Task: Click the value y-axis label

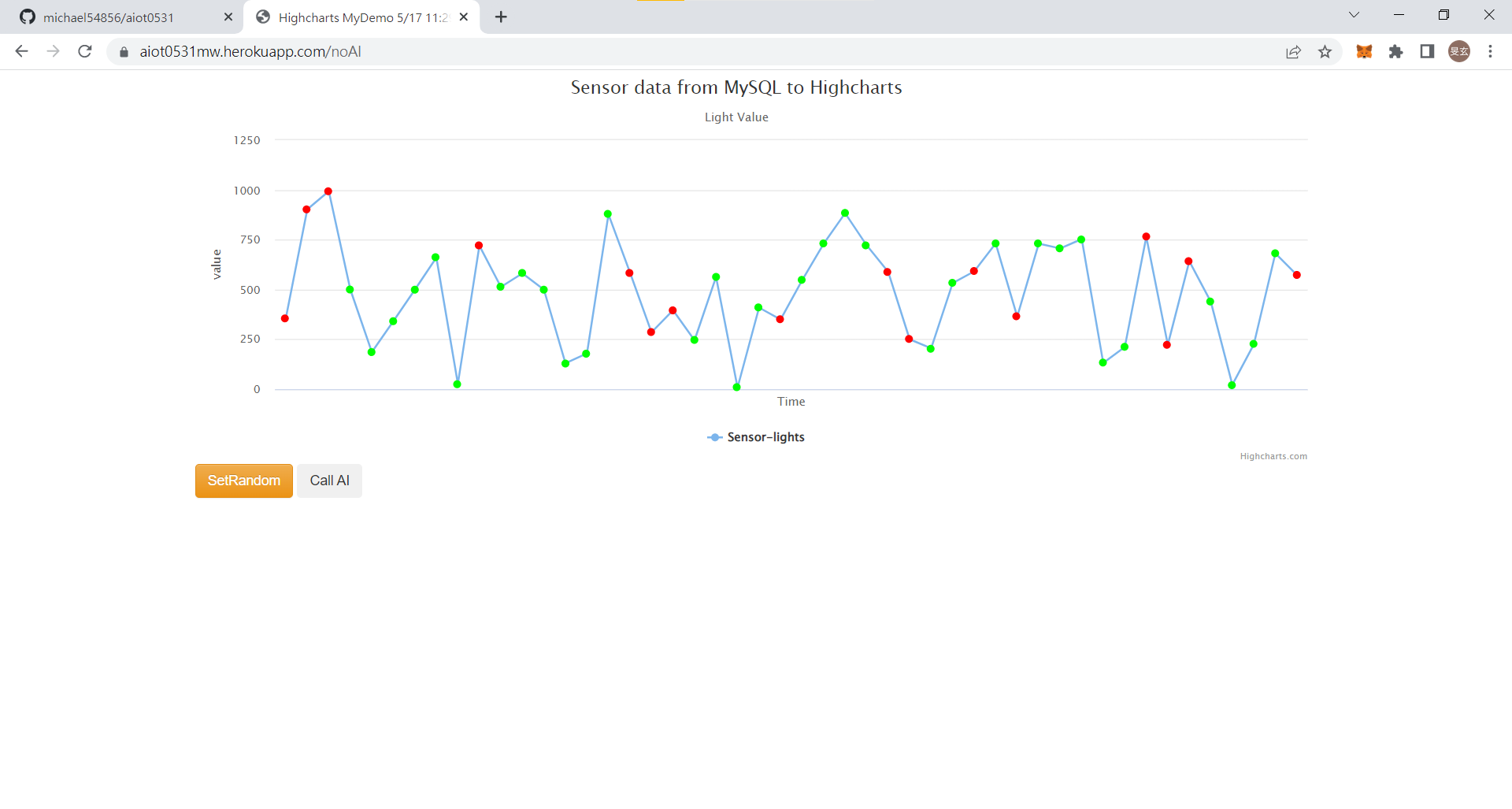Action: 217,264
